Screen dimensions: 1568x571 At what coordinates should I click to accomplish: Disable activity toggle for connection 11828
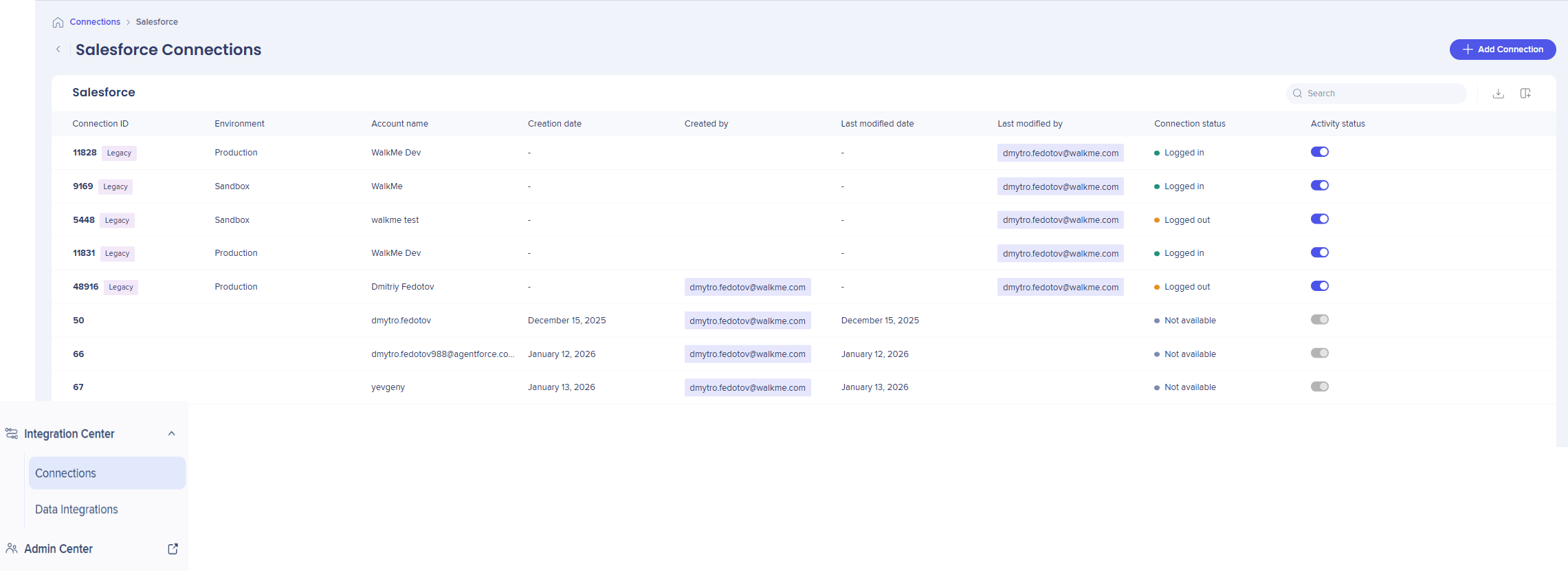tap(1319, 152)
